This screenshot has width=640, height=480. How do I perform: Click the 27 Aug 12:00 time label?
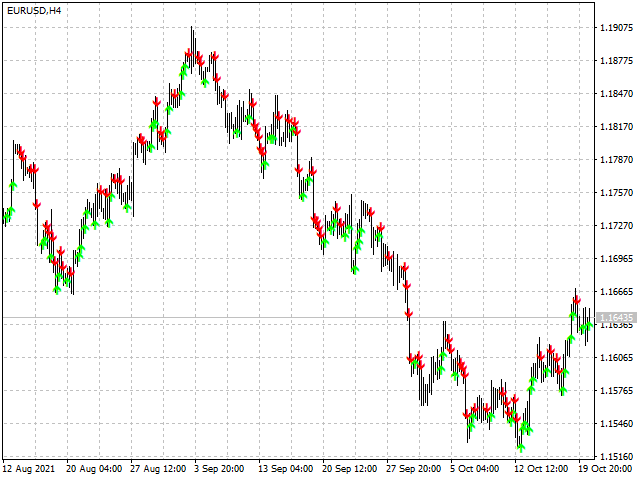tap(158, 469)
